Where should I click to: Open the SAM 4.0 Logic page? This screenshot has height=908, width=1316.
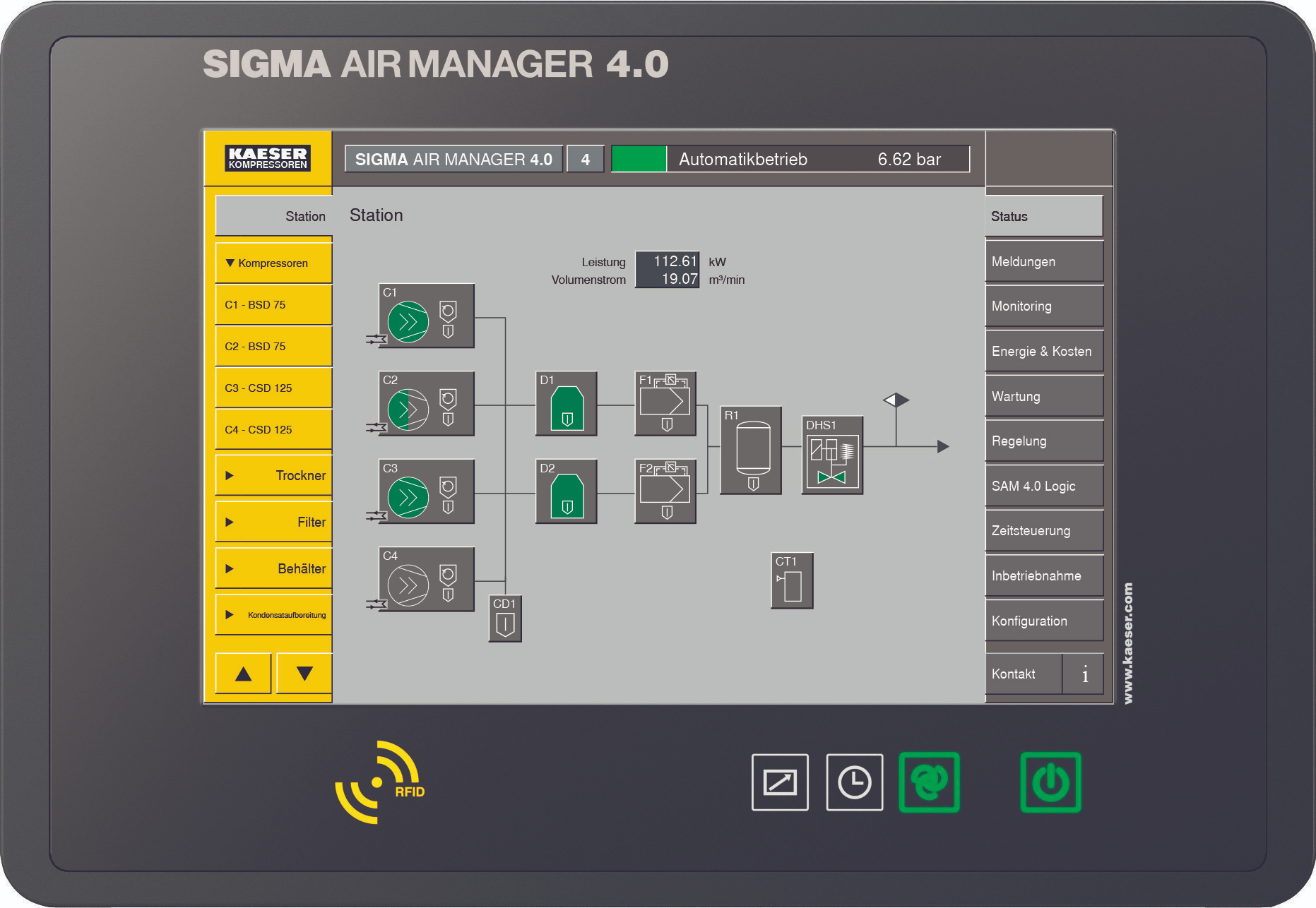tap(1043, 486)
